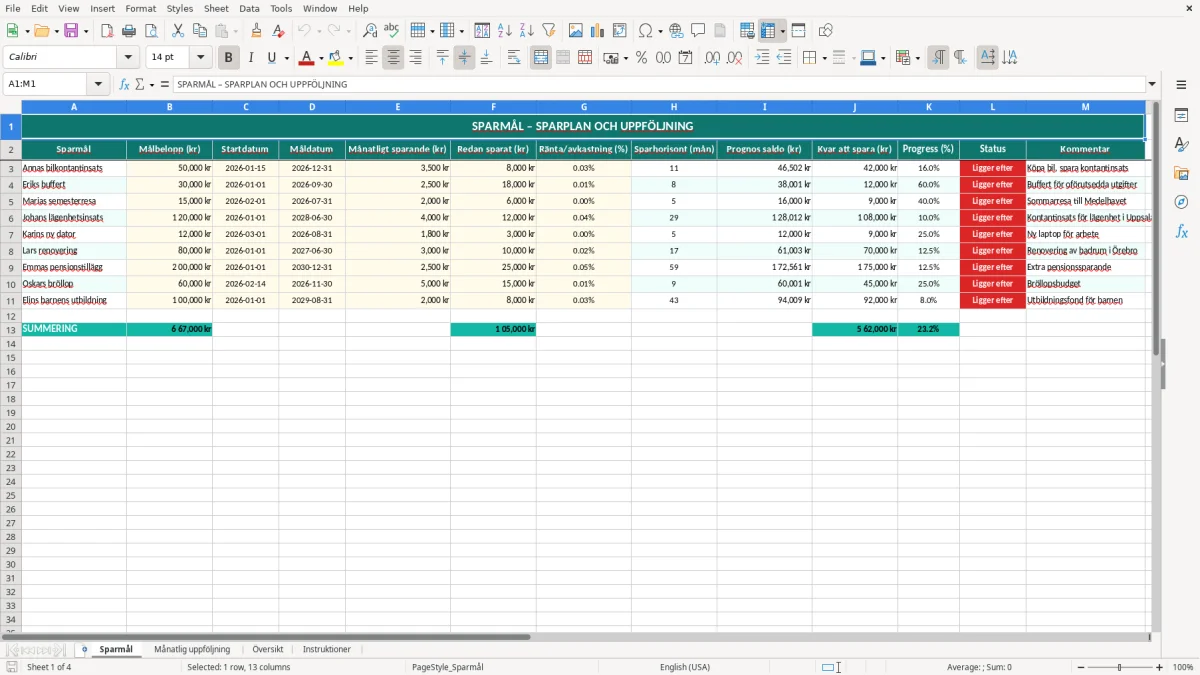The width and height of the screenshot is (1200, 675).
Task: Insert a pivot table
Action: (x=620, y=31)
